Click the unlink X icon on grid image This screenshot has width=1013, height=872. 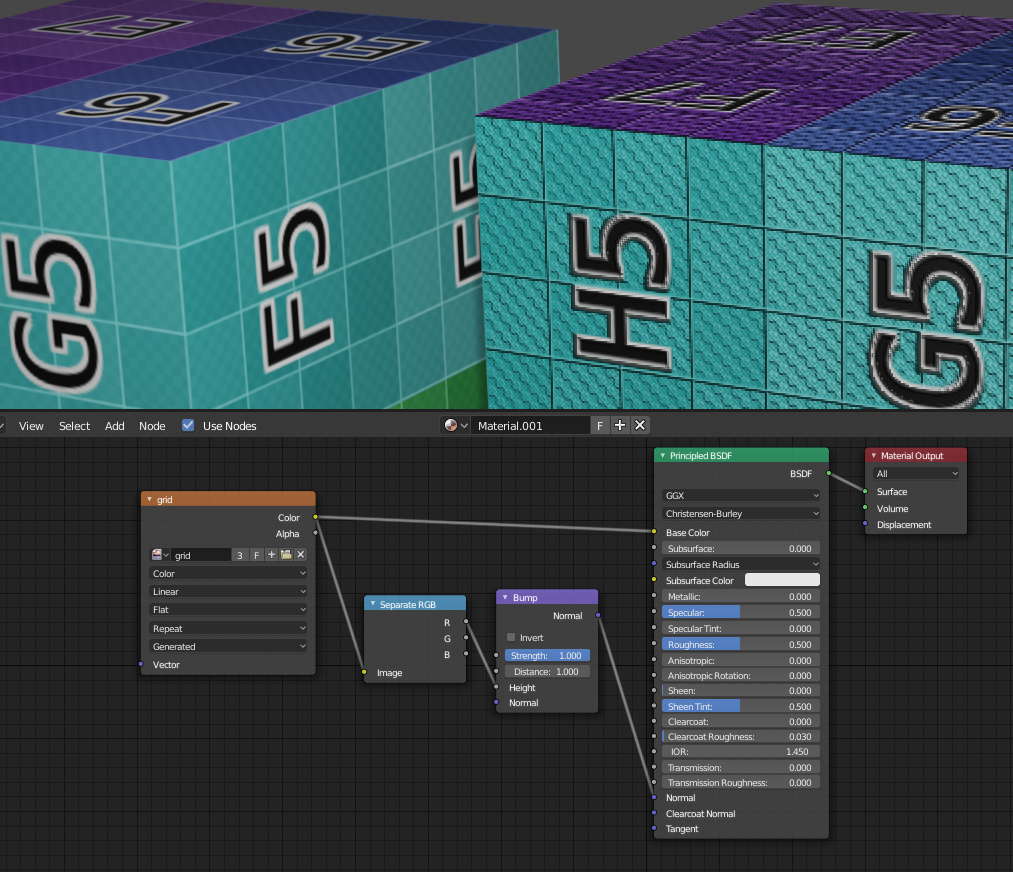pyautogui.click(x=300, y=554)
